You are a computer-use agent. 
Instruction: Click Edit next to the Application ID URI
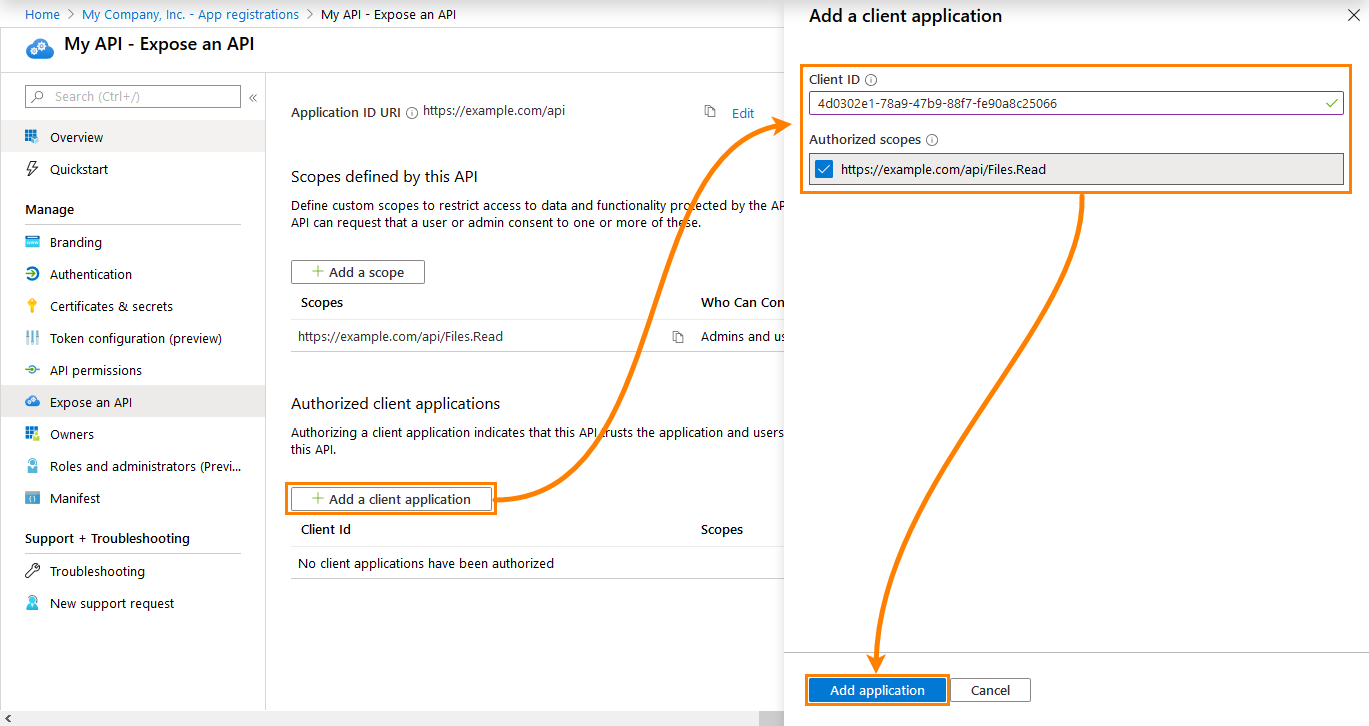point(743,113)
